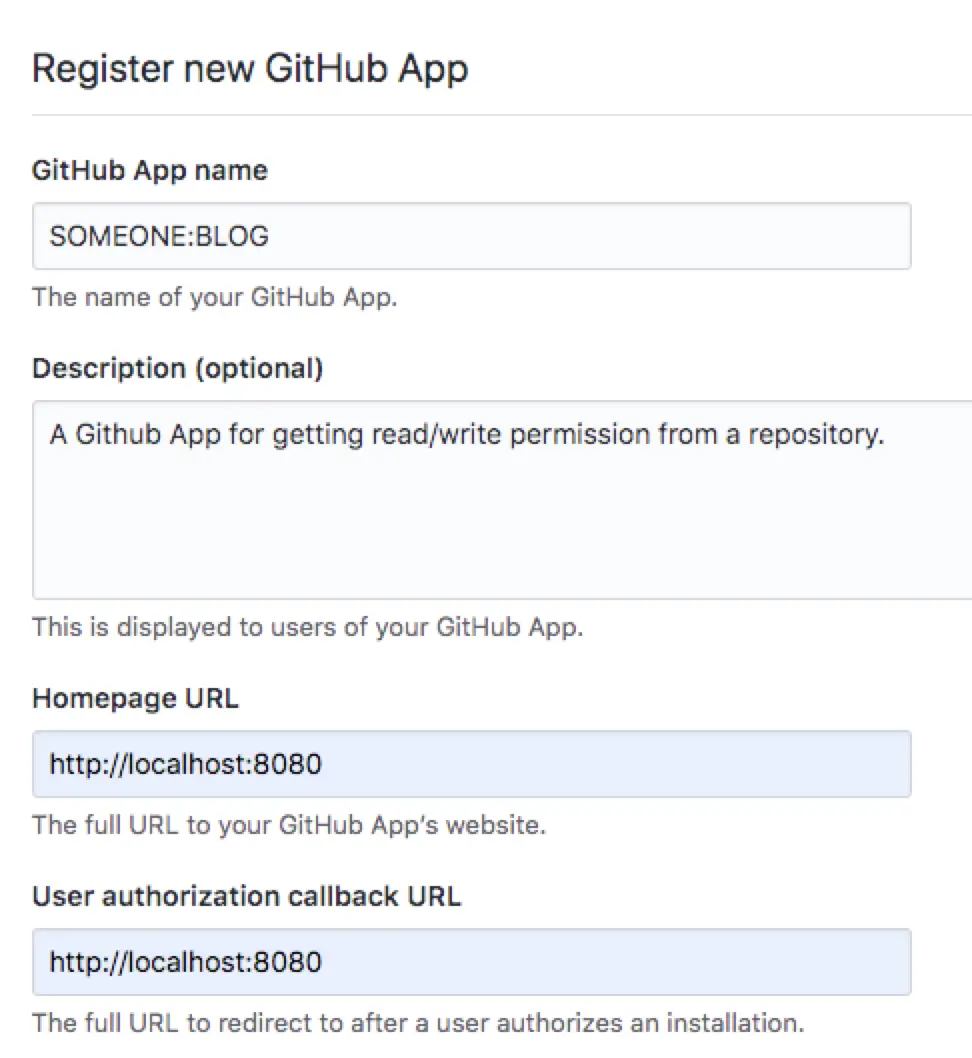Click the hint "This is displayed to users"
This screenshot has height=1058, width=972.
point(307,628)
